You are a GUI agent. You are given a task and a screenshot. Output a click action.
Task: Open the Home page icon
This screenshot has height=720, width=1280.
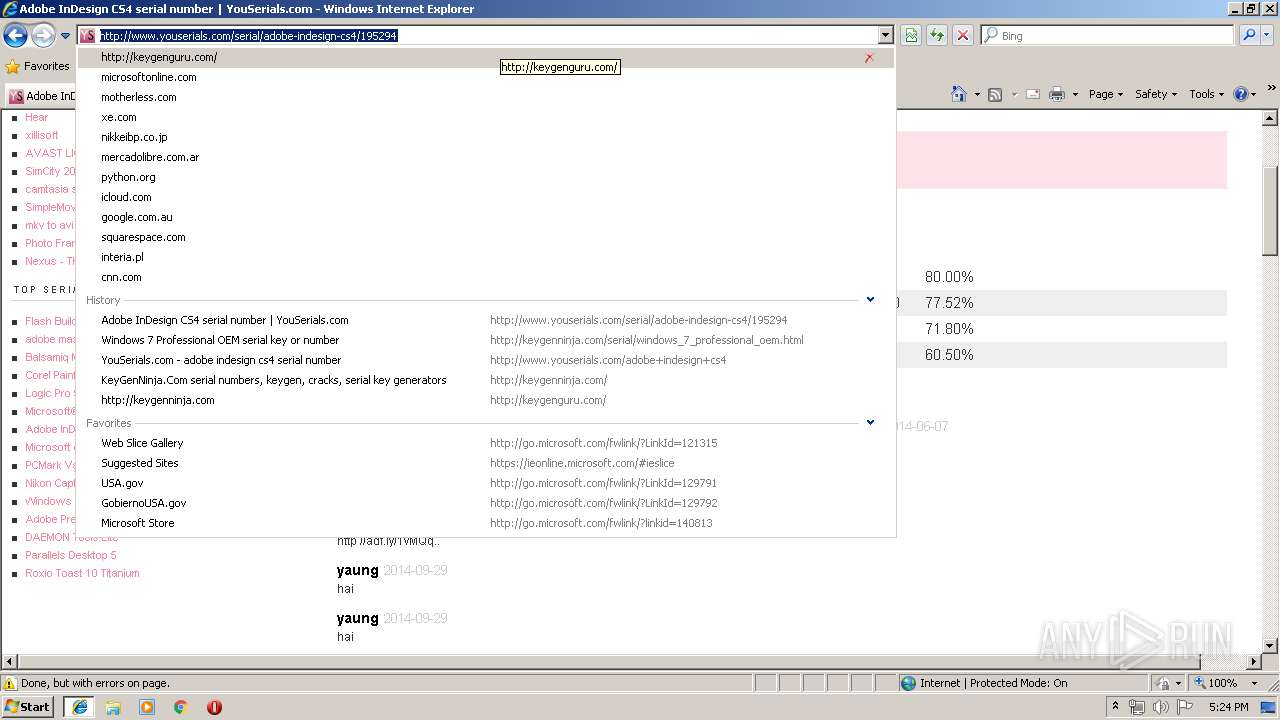pyautogui.click(x=958, y=94)
